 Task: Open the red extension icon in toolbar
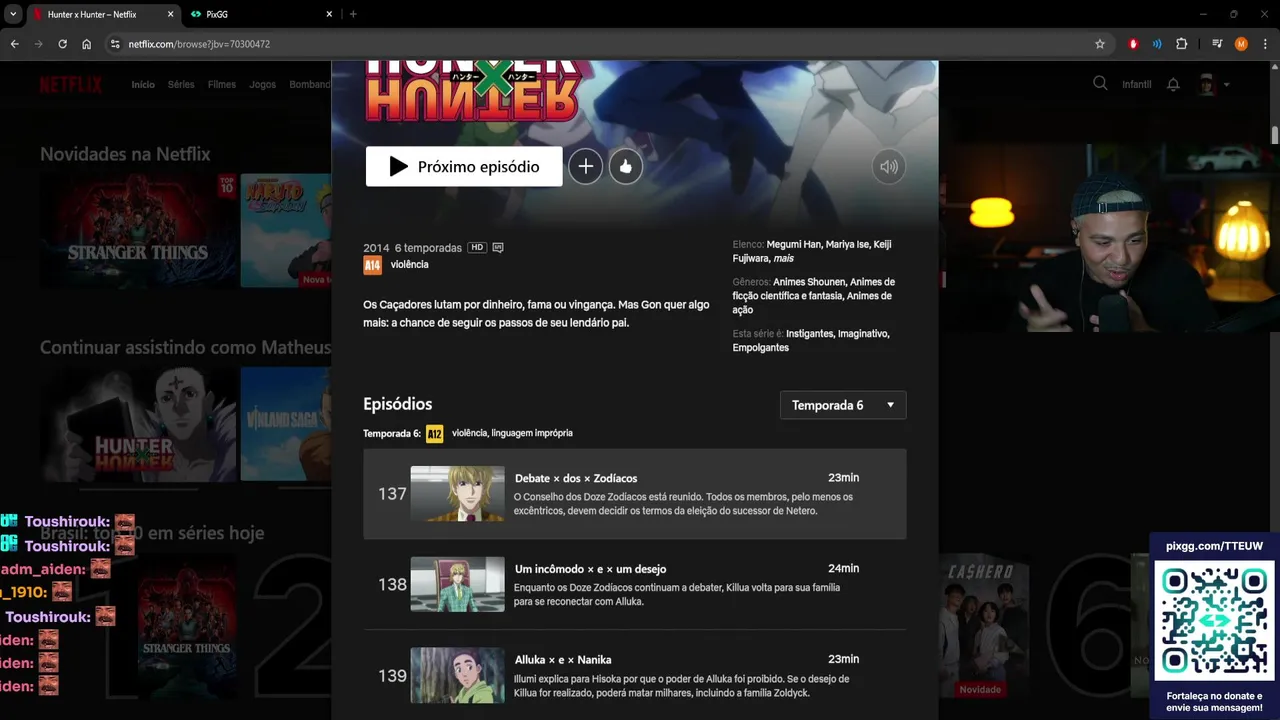[1133, 44]
